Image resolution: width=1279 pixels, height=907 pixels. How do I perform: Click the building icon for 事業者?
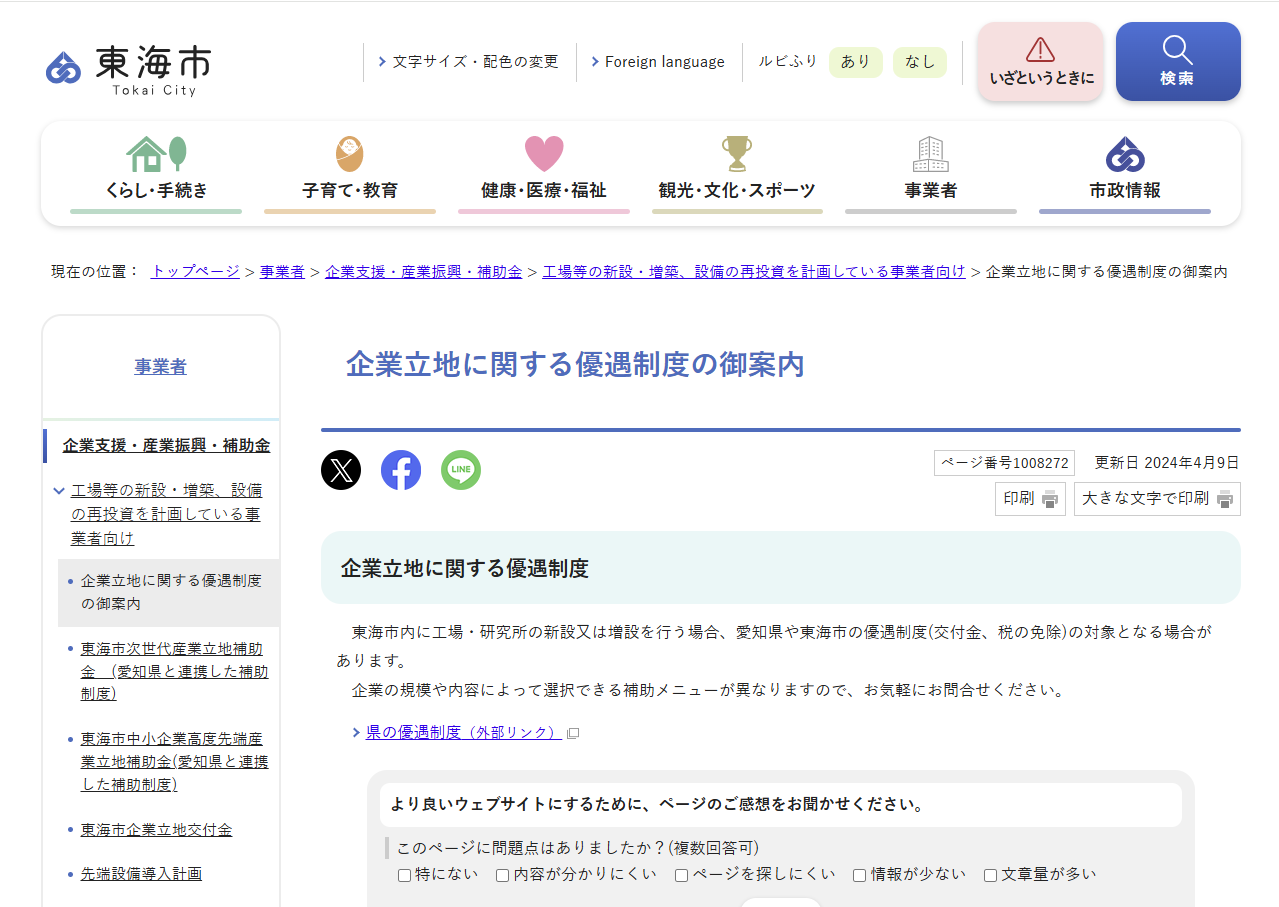point(931,154)
